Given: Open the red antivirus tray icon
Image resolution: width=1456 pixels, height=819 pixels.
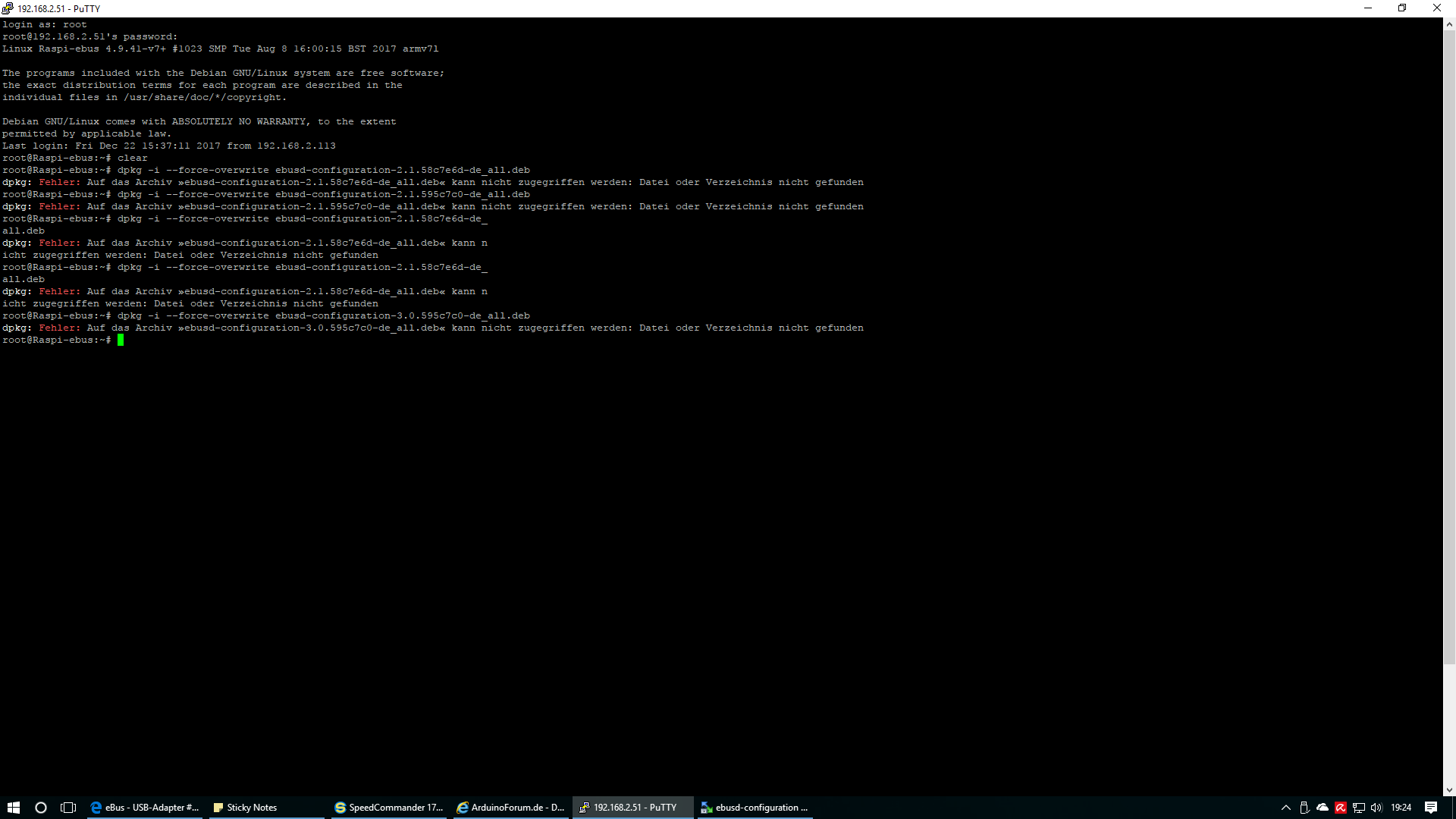Looking at the screenshot, I should pos(1341,808).
